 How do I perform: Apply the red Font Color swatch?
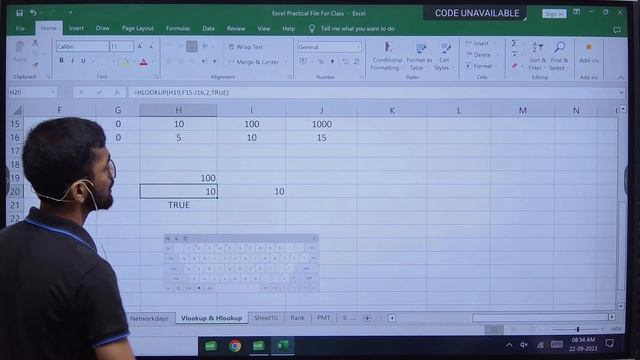click(x=143, y=62)
